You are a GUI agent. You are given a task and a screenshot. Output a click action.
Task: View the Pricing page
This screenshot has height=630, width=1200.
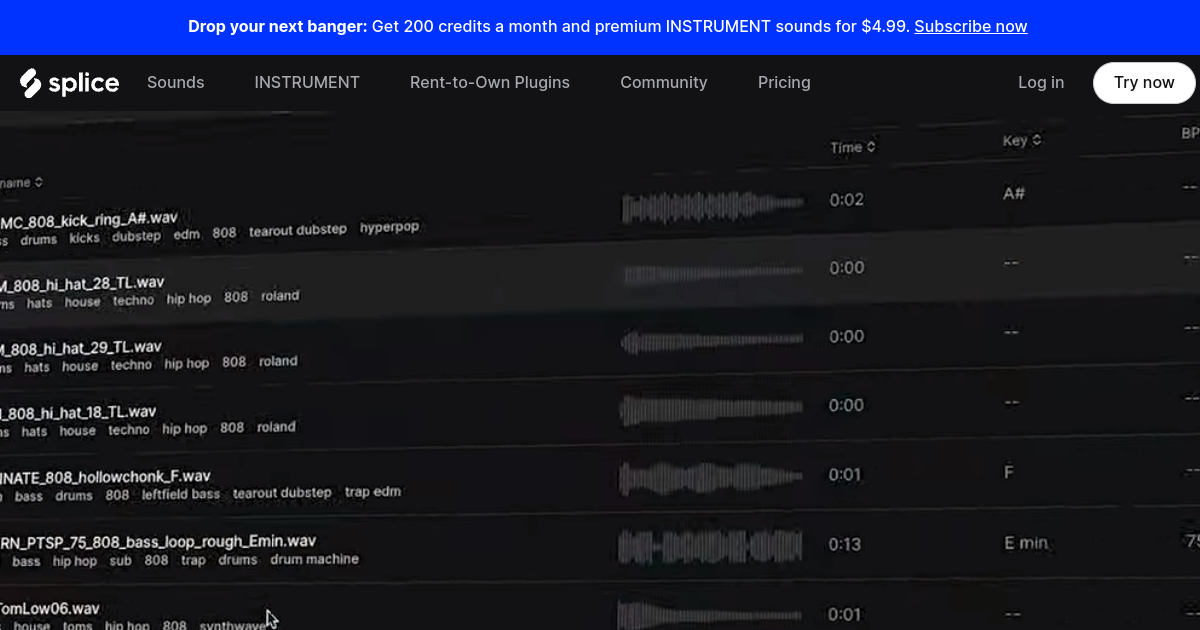coord(784,83)
